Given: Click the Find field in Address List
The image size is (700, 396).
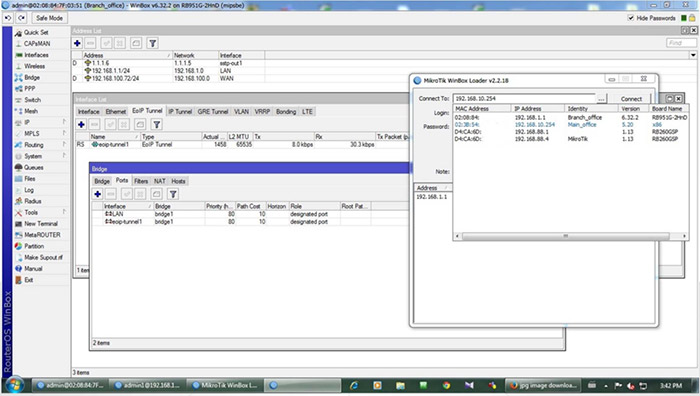Looking at the screenshot, I should click(x=681, y=43).
